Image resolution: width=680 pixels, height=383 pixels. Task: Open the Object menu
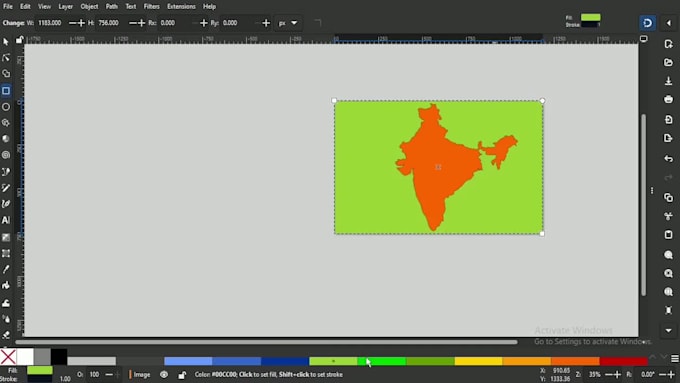89,7
